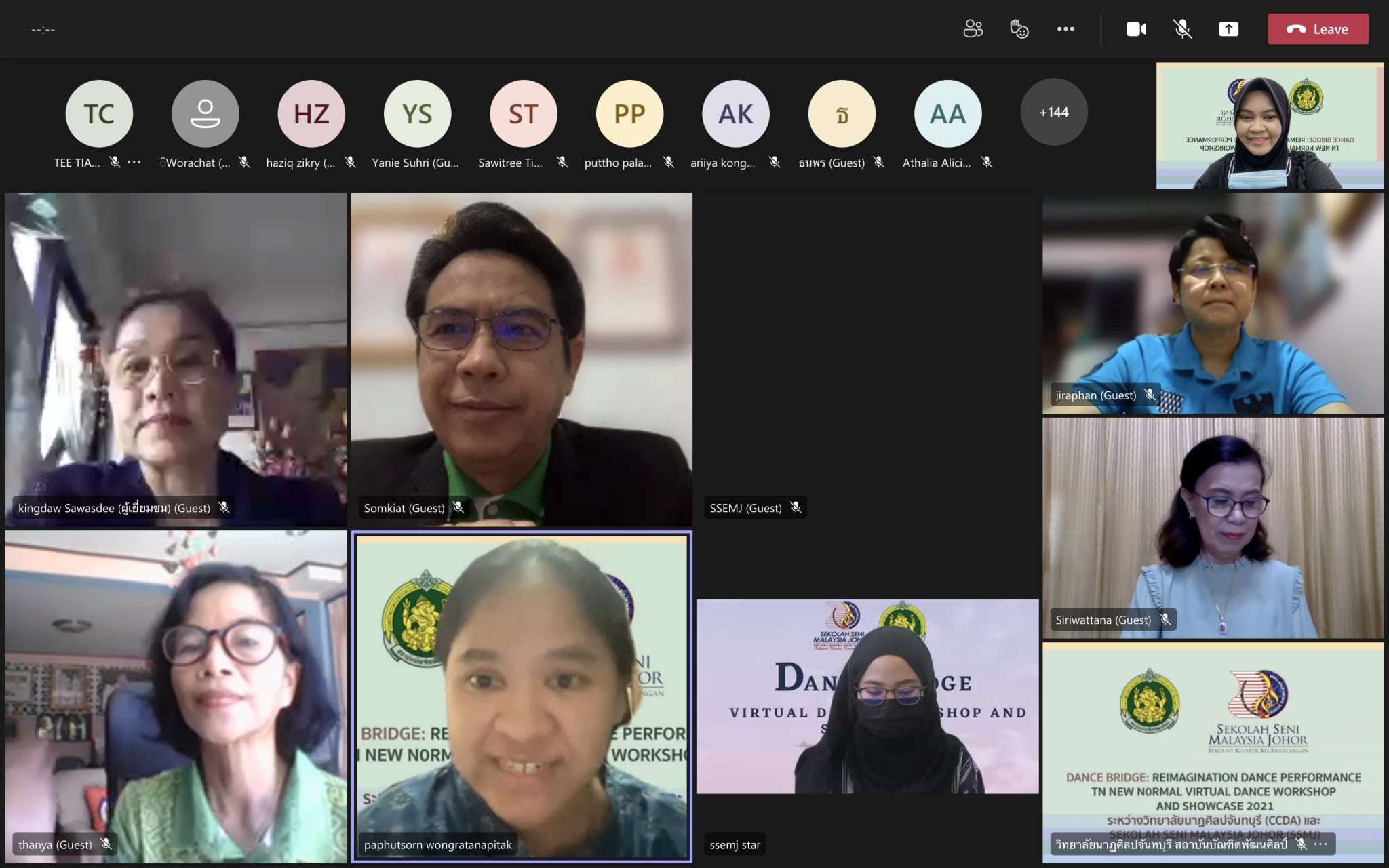Toggle the muted microphone button
Image resolution: width=1389 pixels, height=868 pixels.
[x=1182, y=28]
